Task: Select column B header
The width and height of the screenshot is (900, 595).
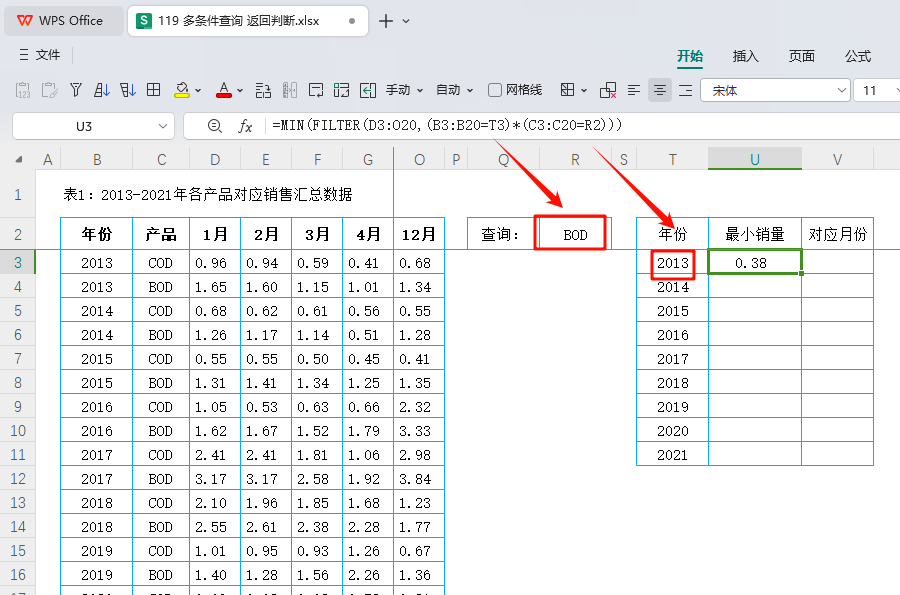Action: pyautogui.click(x=97, y=159)
